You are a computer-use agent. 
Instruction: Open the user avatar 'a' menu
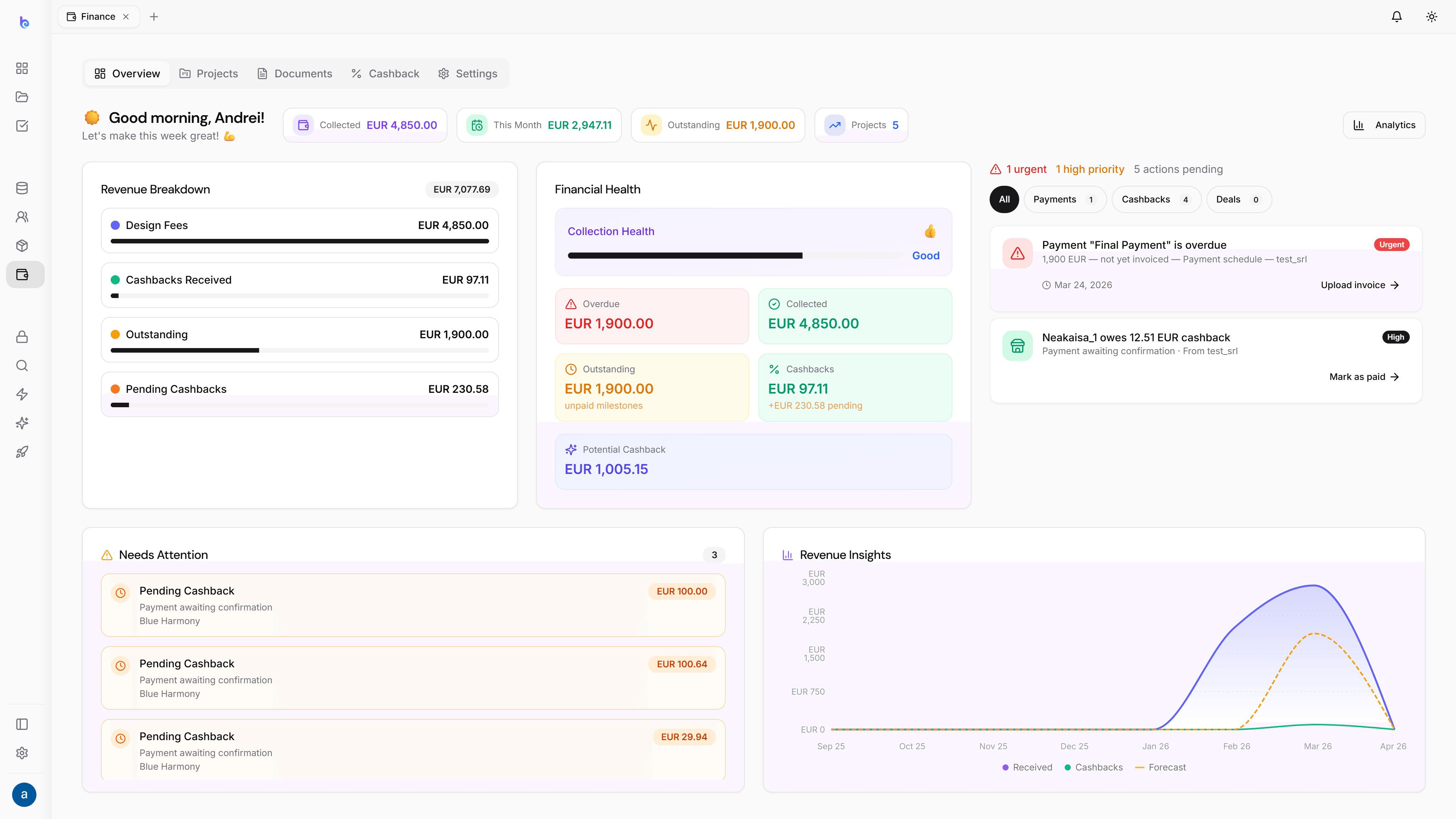[x=24, y=795]
